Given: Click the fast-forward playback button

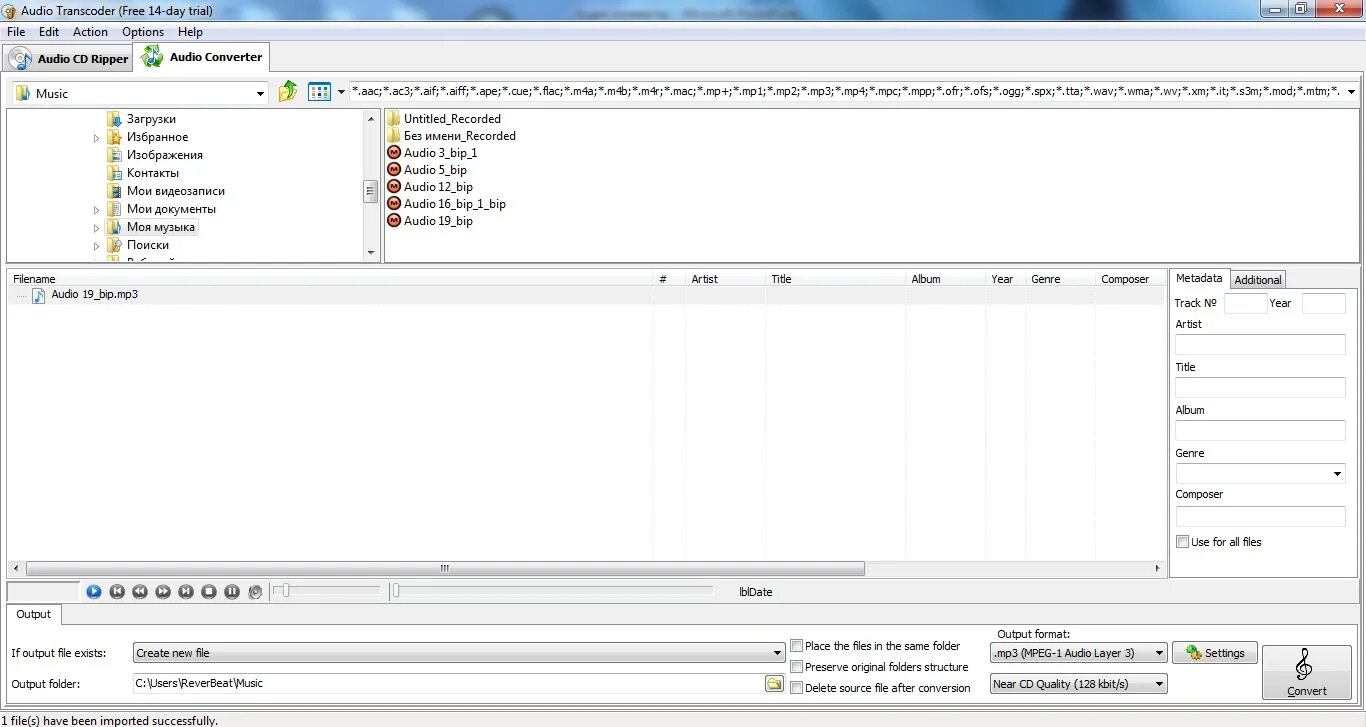Looking at the screenshot, I should click(x=163, y=592).
